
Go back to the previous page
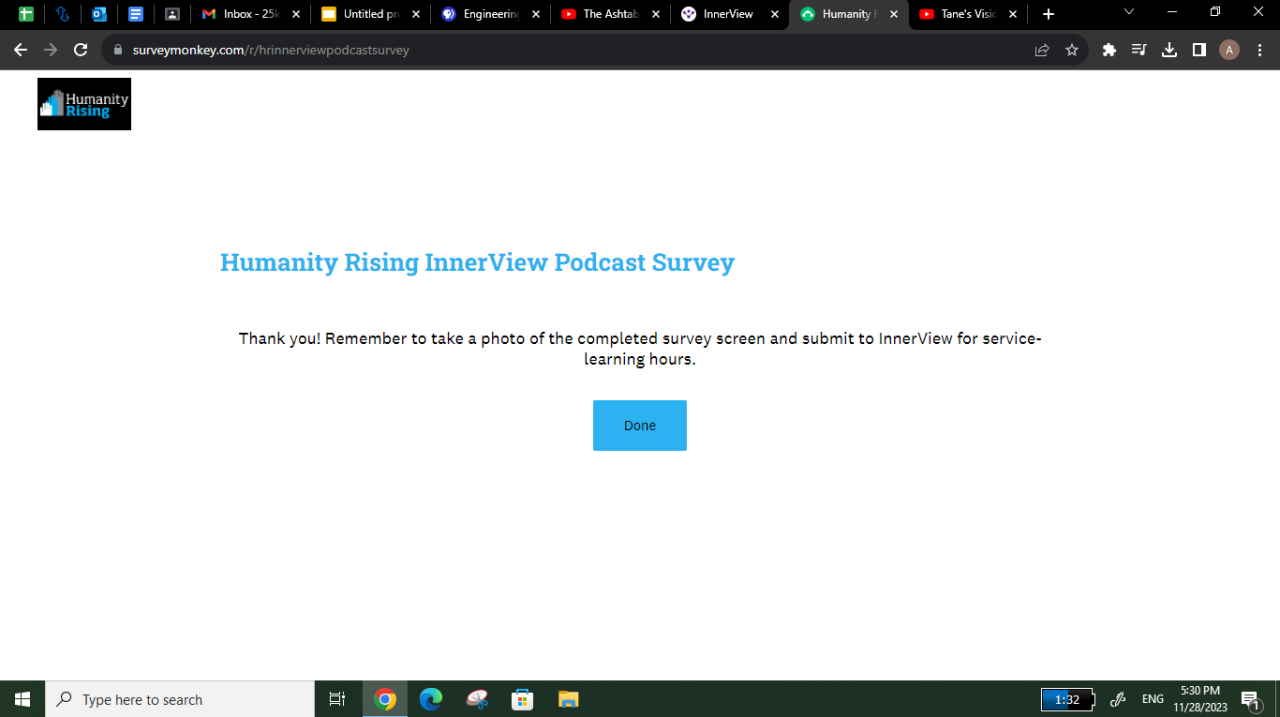20,50
